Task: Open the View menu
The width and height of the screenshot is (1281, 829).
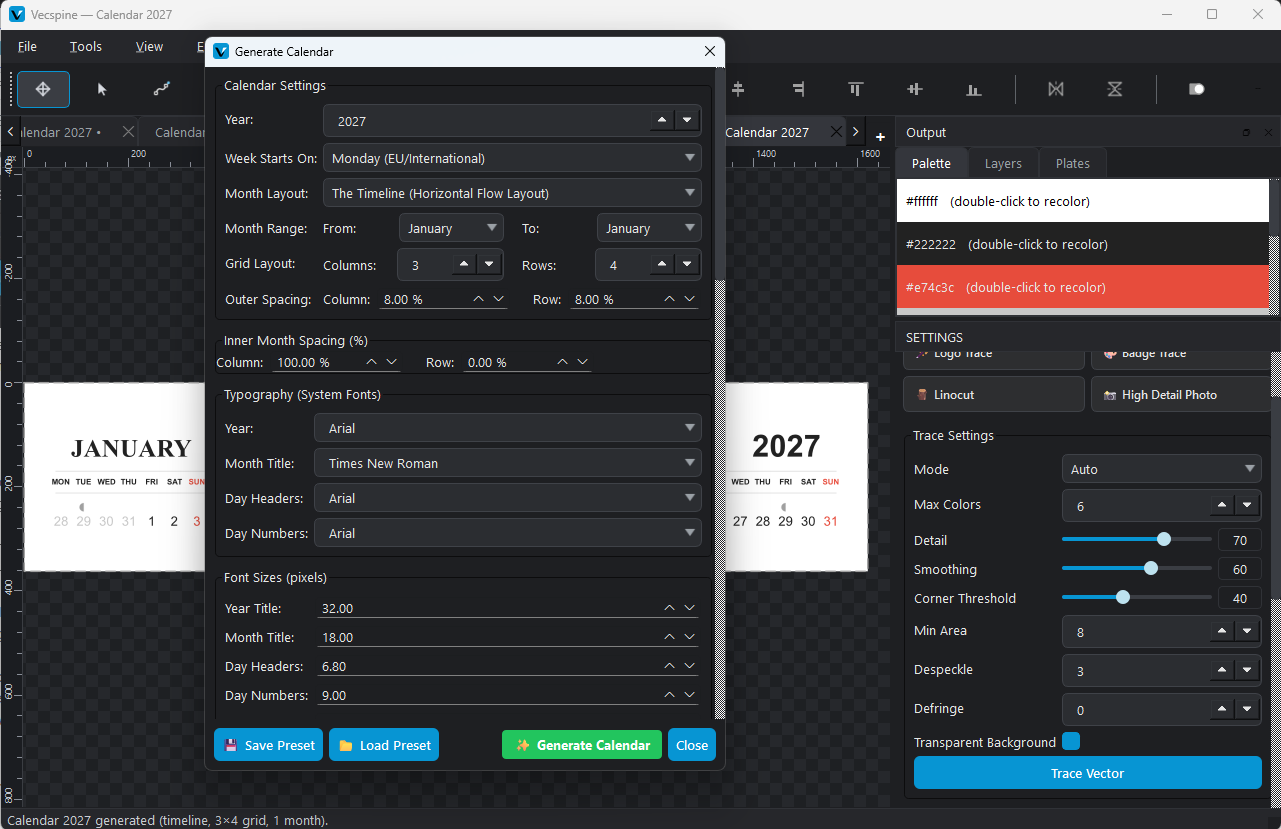Action: tap(149, 46)
